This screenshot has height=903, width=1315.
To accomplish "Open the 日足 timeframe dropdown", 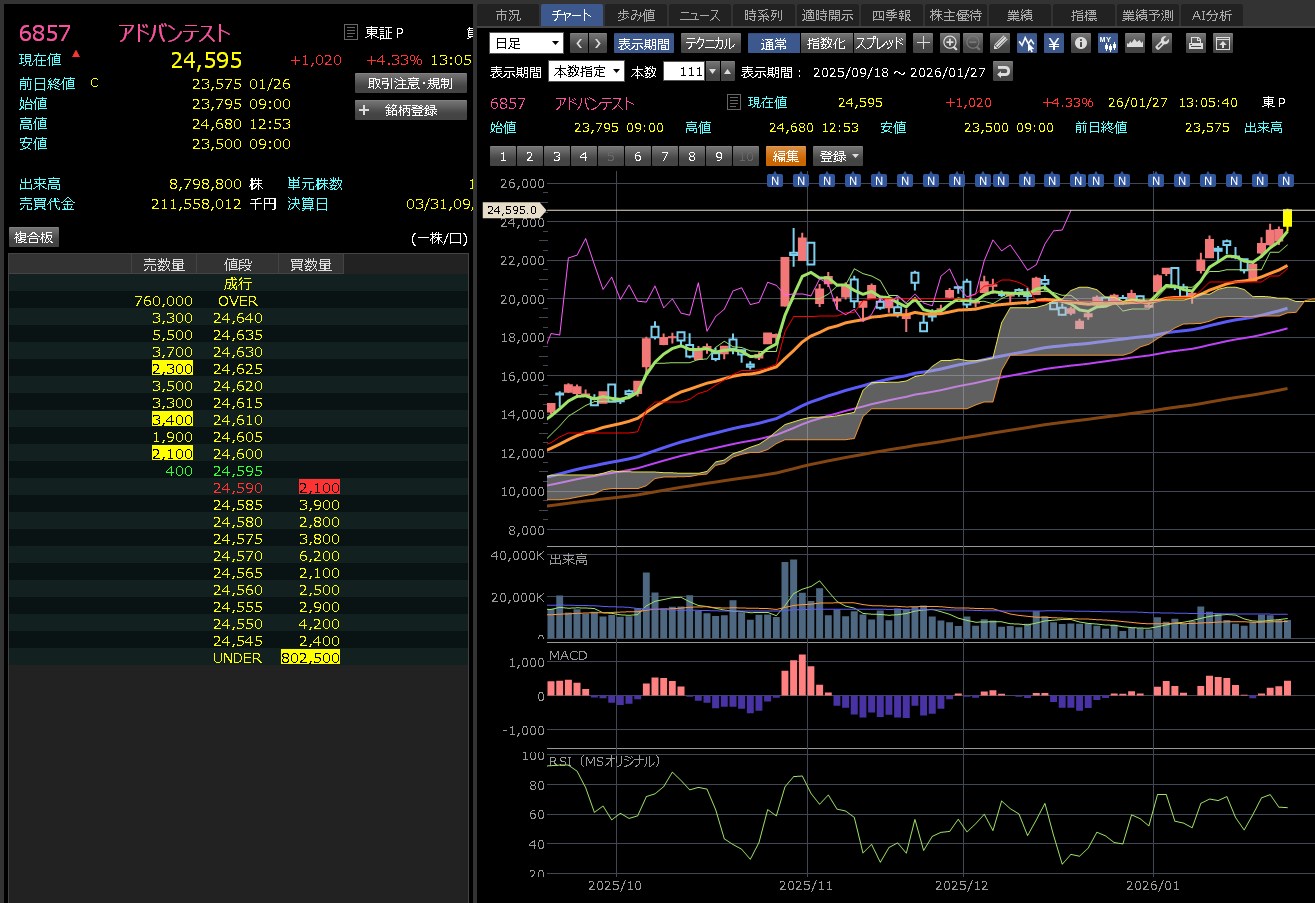I will (526, 43).
